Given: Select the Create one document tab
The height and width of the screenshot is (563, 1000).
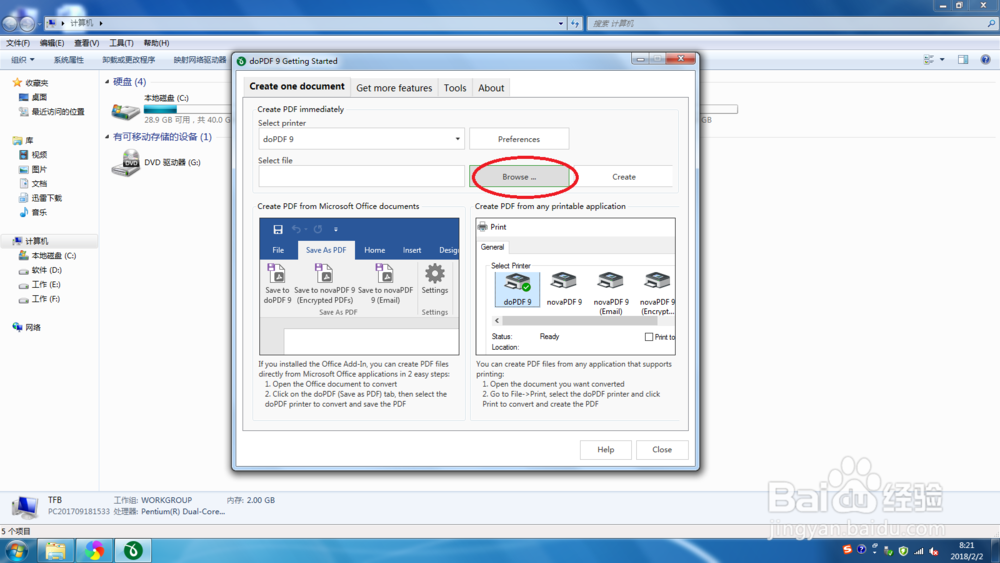Looking at the screenshot, I should point(297,86).
